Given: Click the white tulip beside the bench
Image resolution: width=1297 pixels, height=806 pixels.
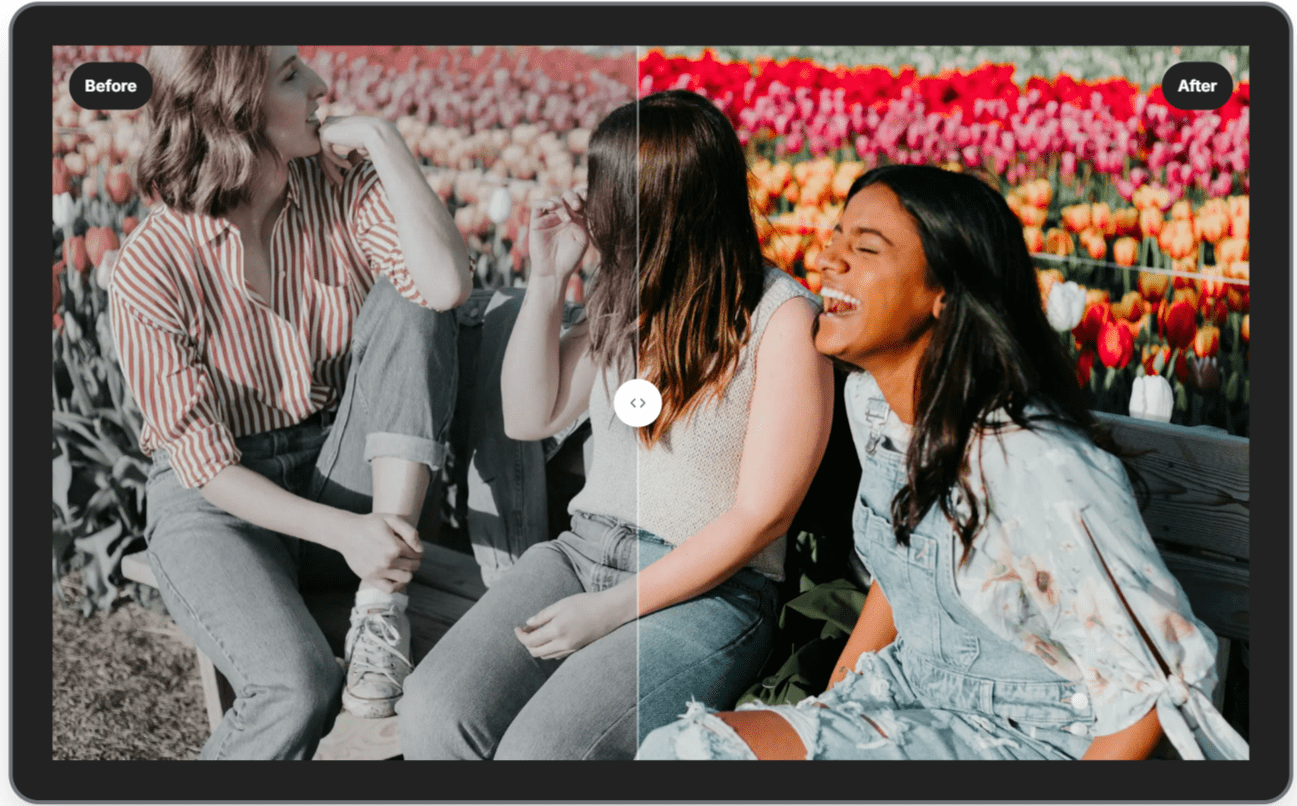Looking at the screenshot, I should coord(1150,397).
